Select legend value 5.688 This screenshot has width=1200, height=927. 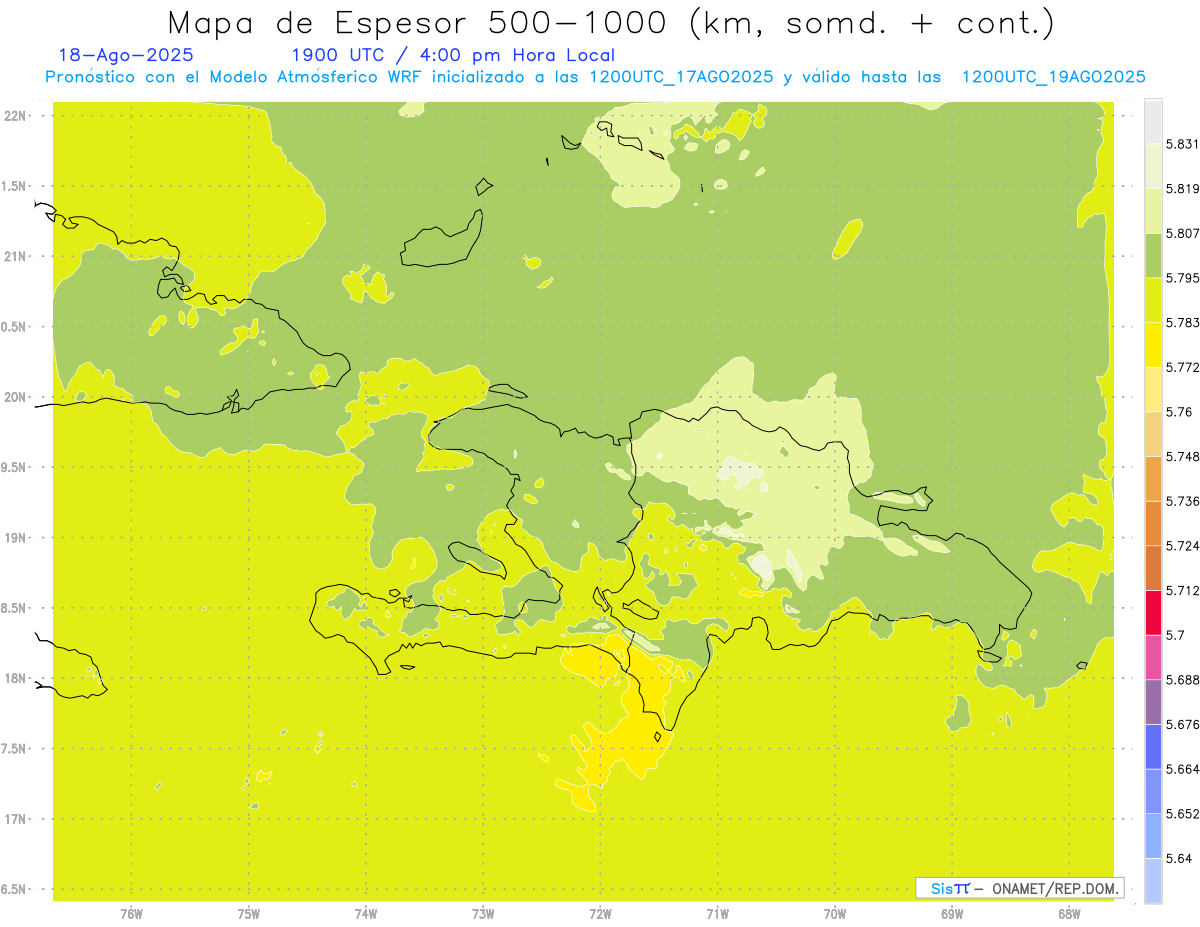tap(1182, 679)
